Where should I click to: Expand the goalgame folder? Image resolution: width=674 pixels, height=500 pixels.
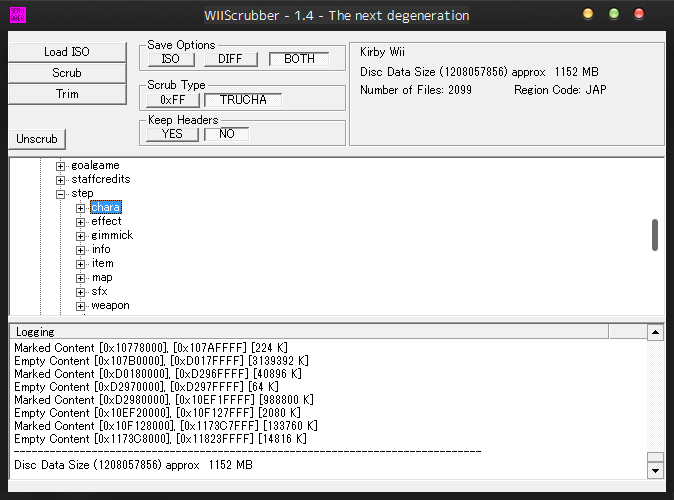coord(61,166)
